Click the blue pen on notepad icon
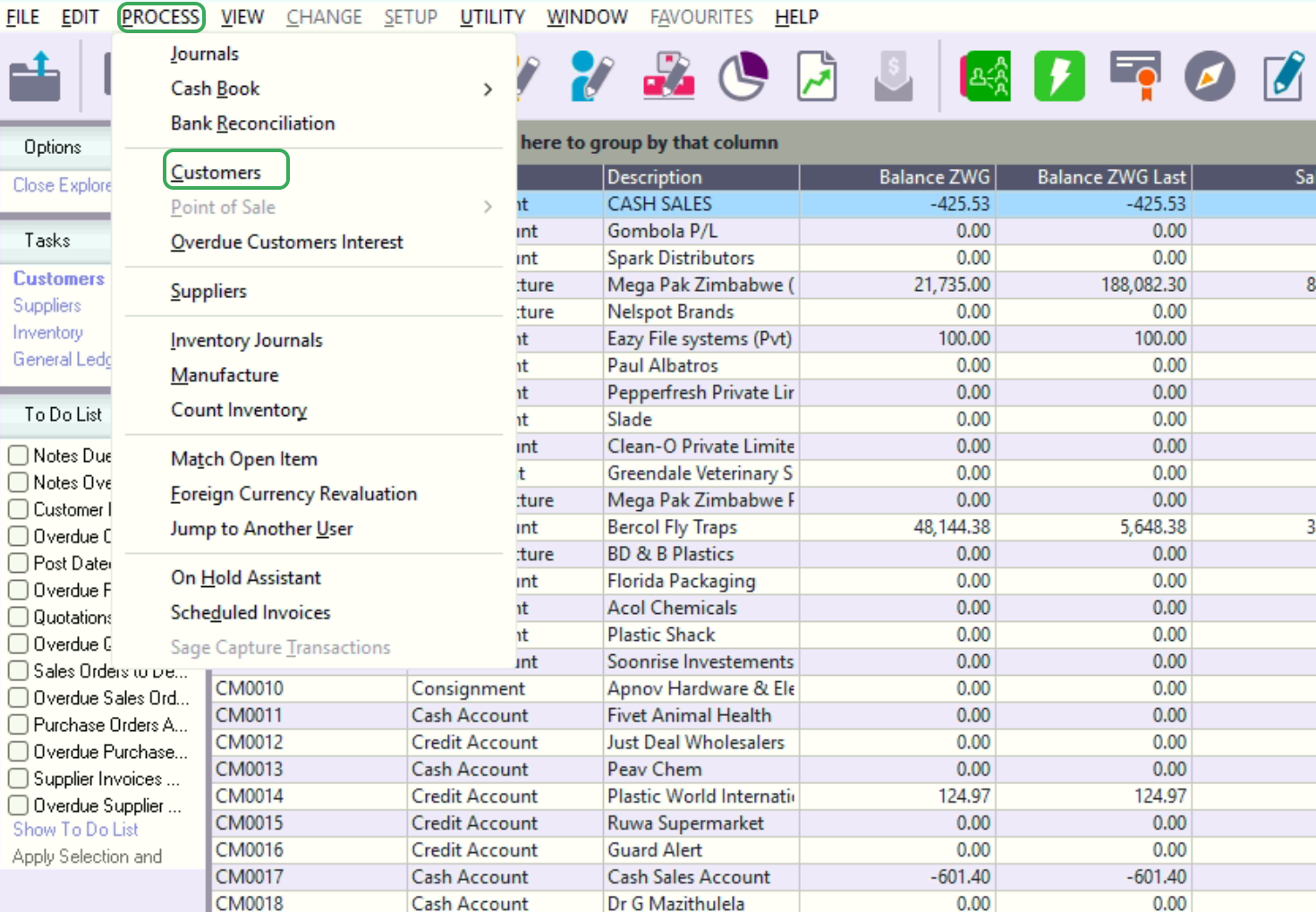The width and height of the screenshot is (1316, 912). tap(1284, 76)
